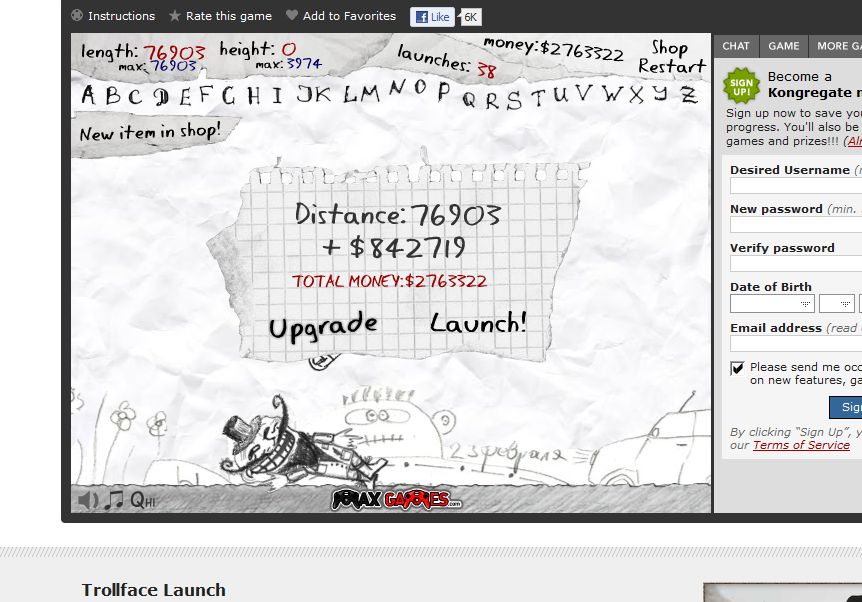Switch to the GAME tab
Viewport: 862px width, 602px height.
coord(784,46)
